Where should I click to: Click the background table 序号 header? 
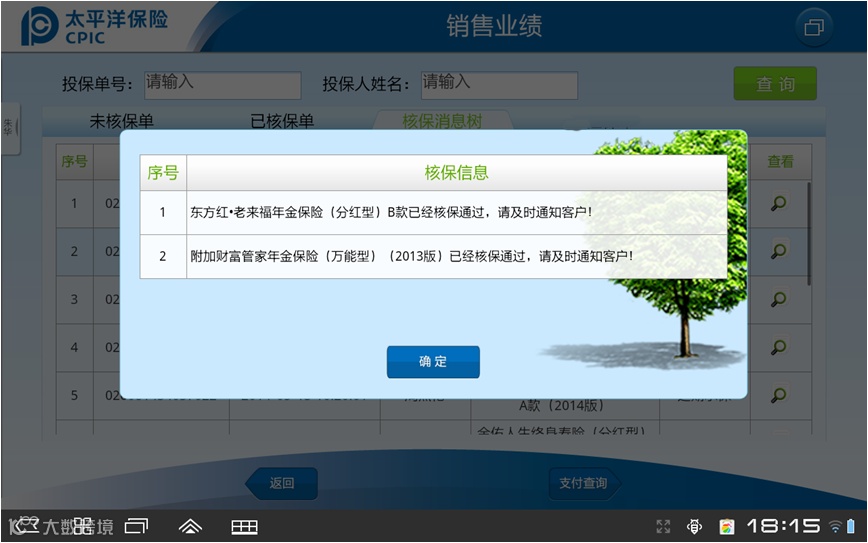74,162
